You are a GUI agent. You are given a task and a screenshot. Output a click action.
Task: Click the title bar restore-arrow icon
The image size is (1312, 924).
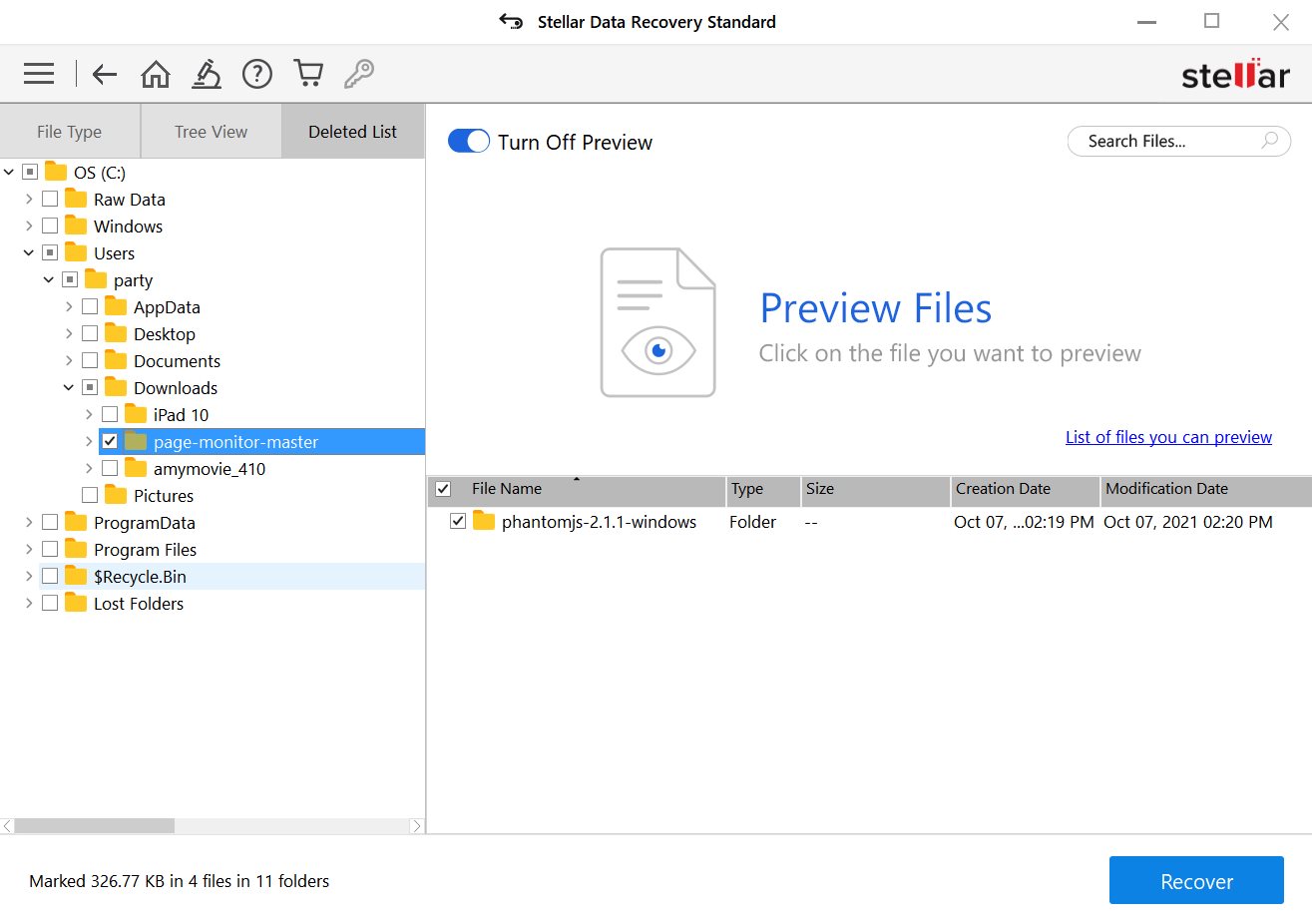click(511, 22)
